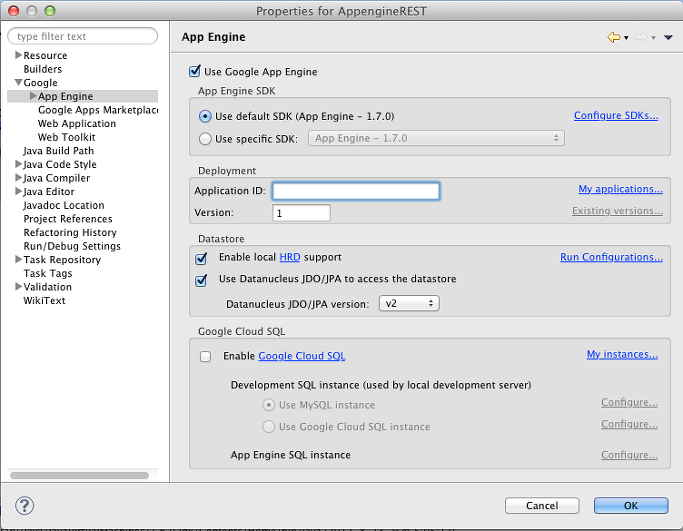The width and height of the screenshot is (683, 531).
Task: Toggle the Use Google App Engine checkbox
Action: 195,71
